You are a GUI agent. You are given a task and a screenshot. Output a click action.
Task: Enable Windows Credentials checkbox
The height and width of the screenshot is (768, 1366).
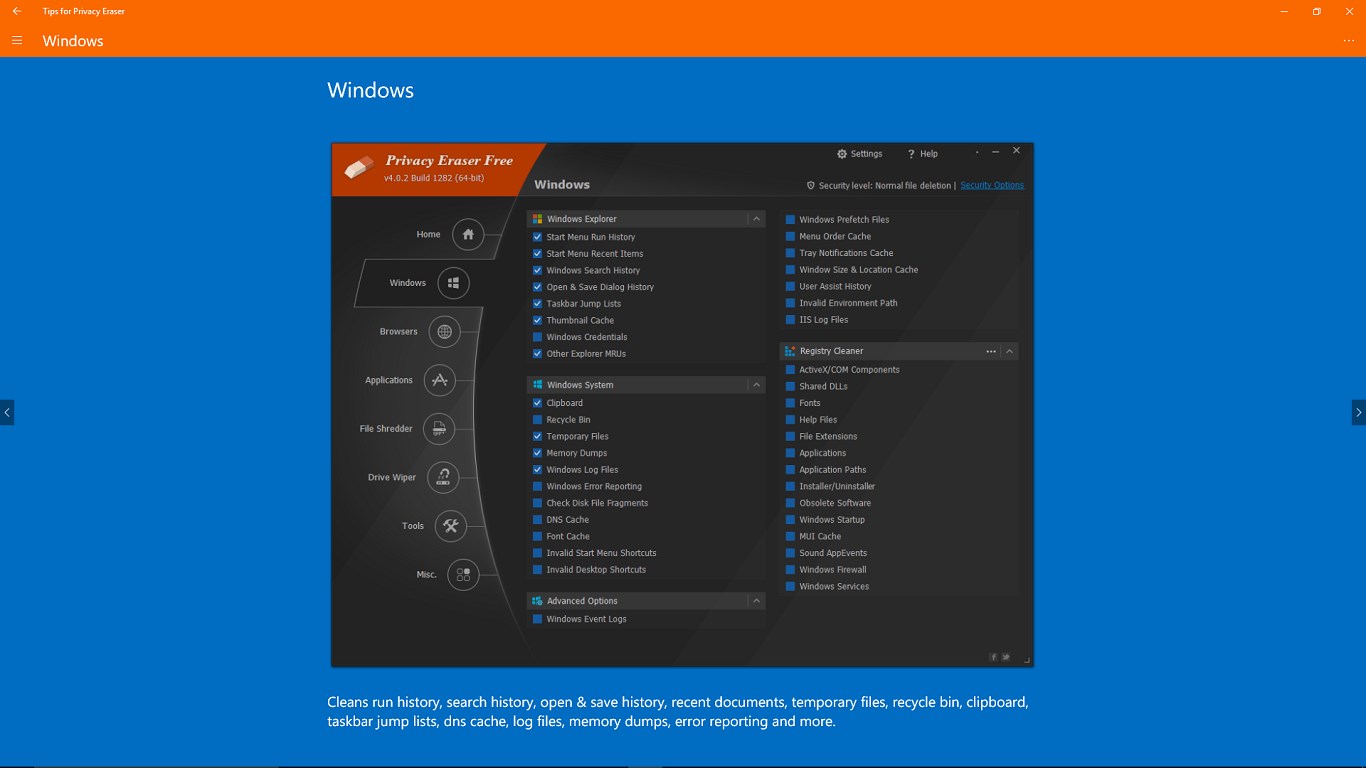coord(538,337)
